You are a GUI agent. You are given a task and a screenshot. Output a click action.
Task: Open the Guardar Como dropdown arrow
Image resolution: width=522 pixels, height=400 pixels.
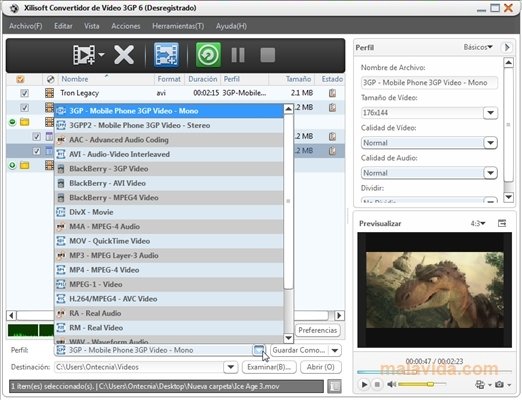pos(335,350)
